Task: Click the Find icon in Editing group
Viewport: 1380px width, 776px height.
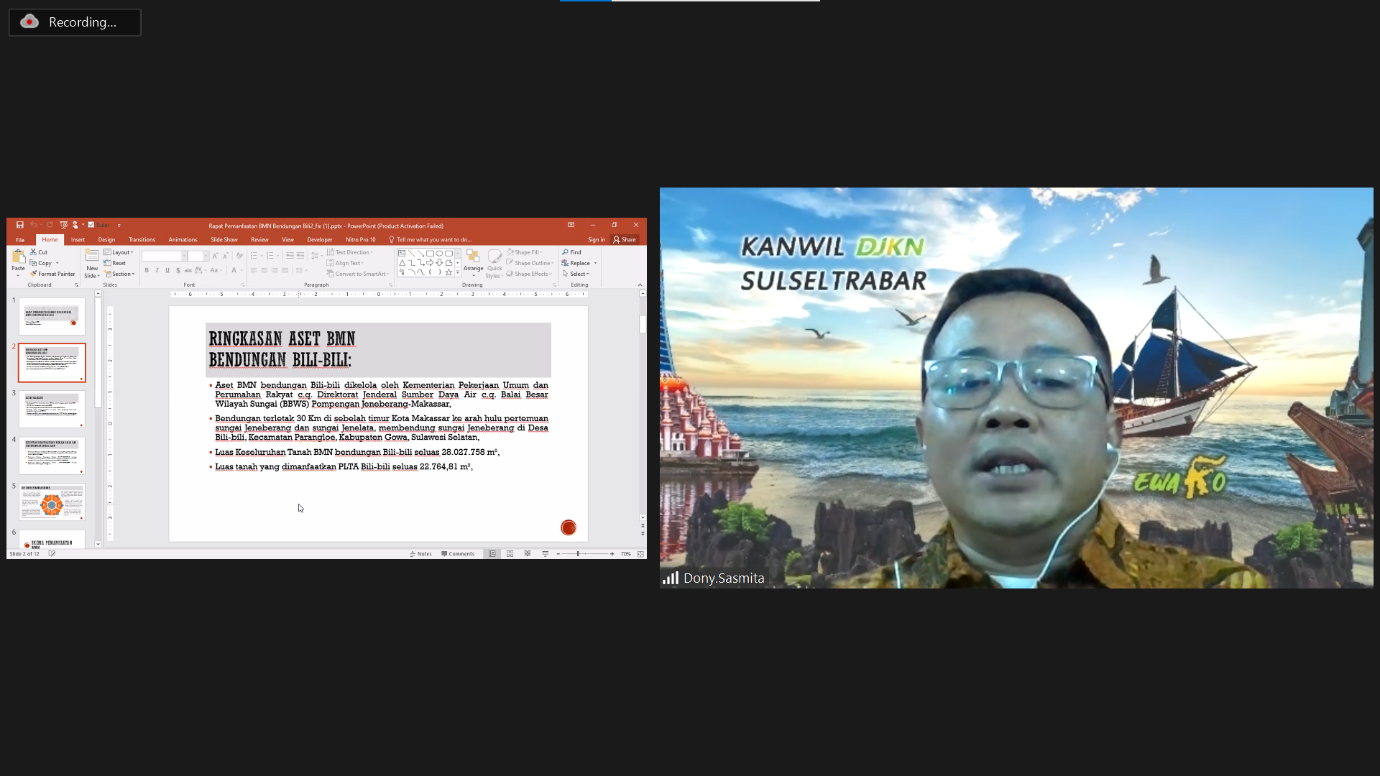Action: pos(571,252)
